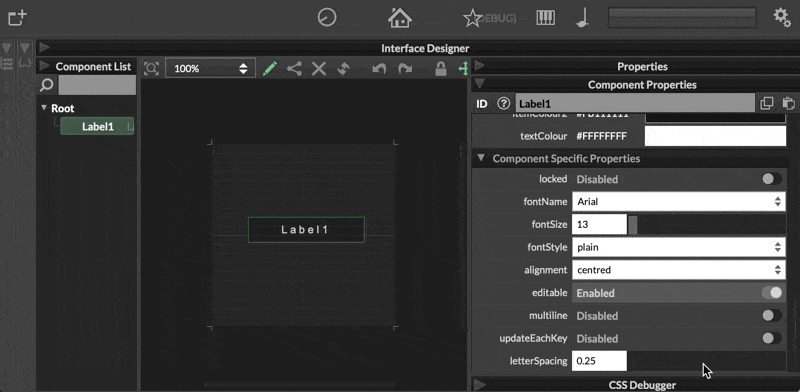Click the lock icon in designer toolbar
Viewport: 800px width, 392px height.
click(441, 68)
